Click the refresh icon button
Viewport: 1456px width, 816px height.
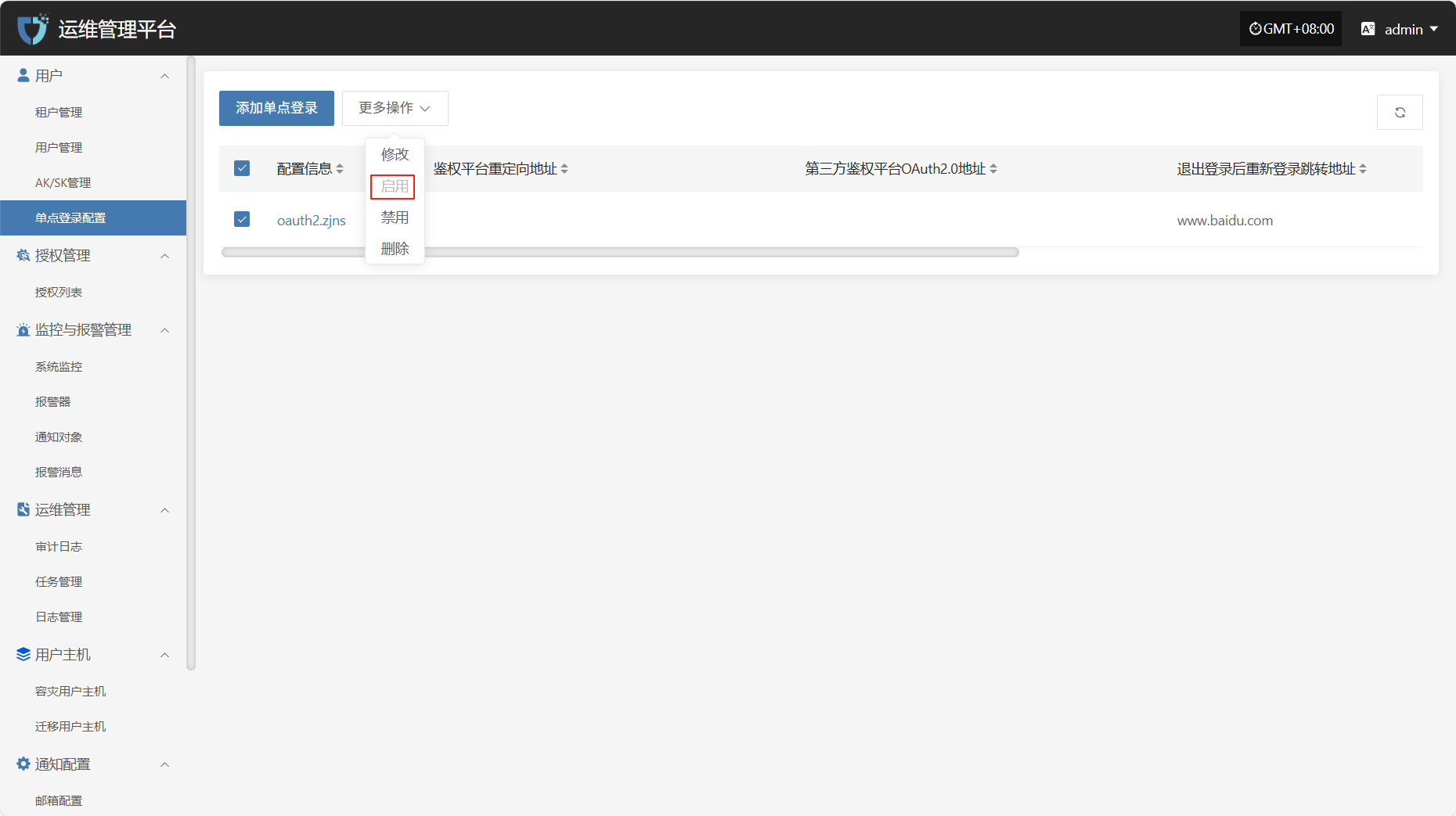pos(1400,113)
